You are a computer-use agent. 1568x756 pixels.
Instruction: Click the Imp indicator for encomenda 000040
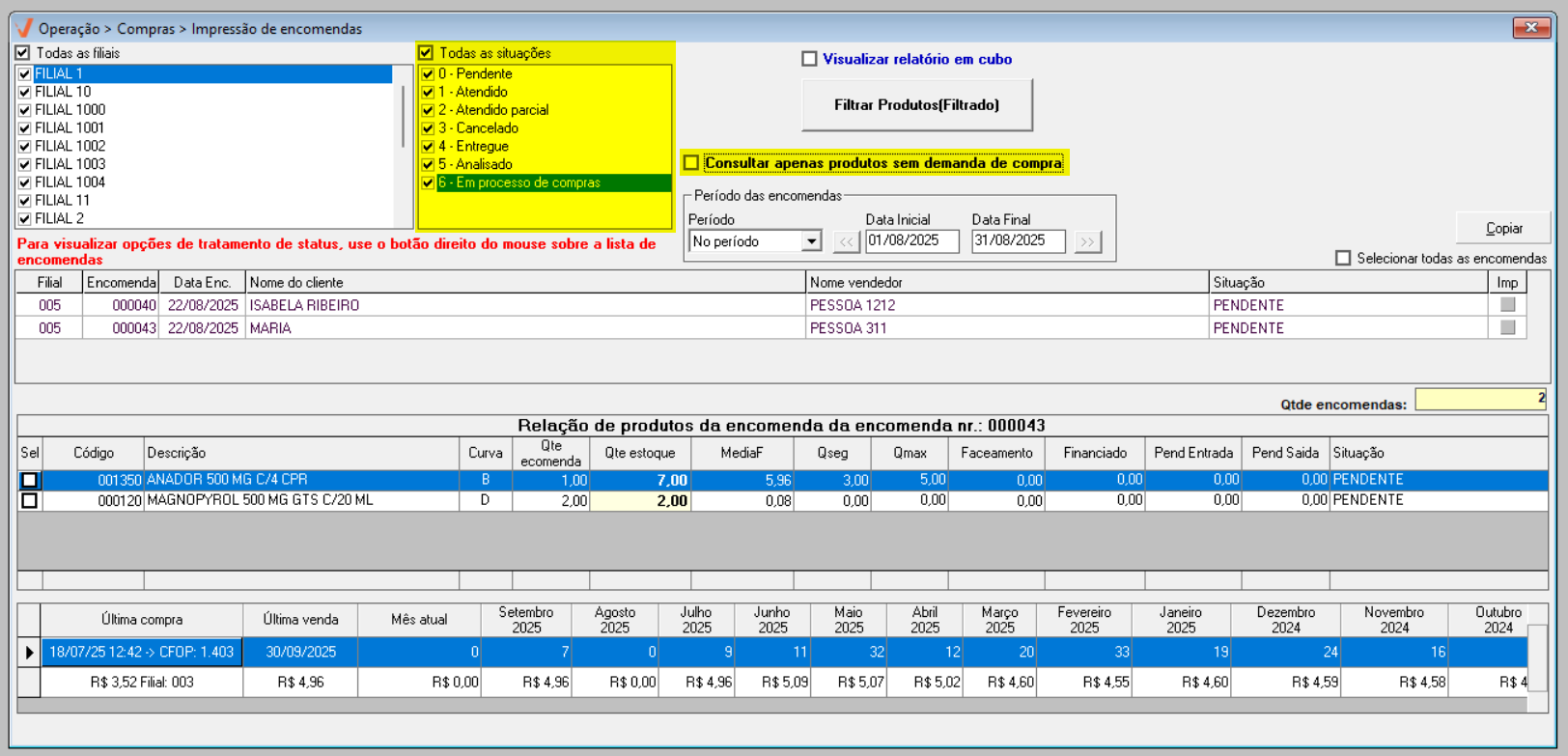1507,305
